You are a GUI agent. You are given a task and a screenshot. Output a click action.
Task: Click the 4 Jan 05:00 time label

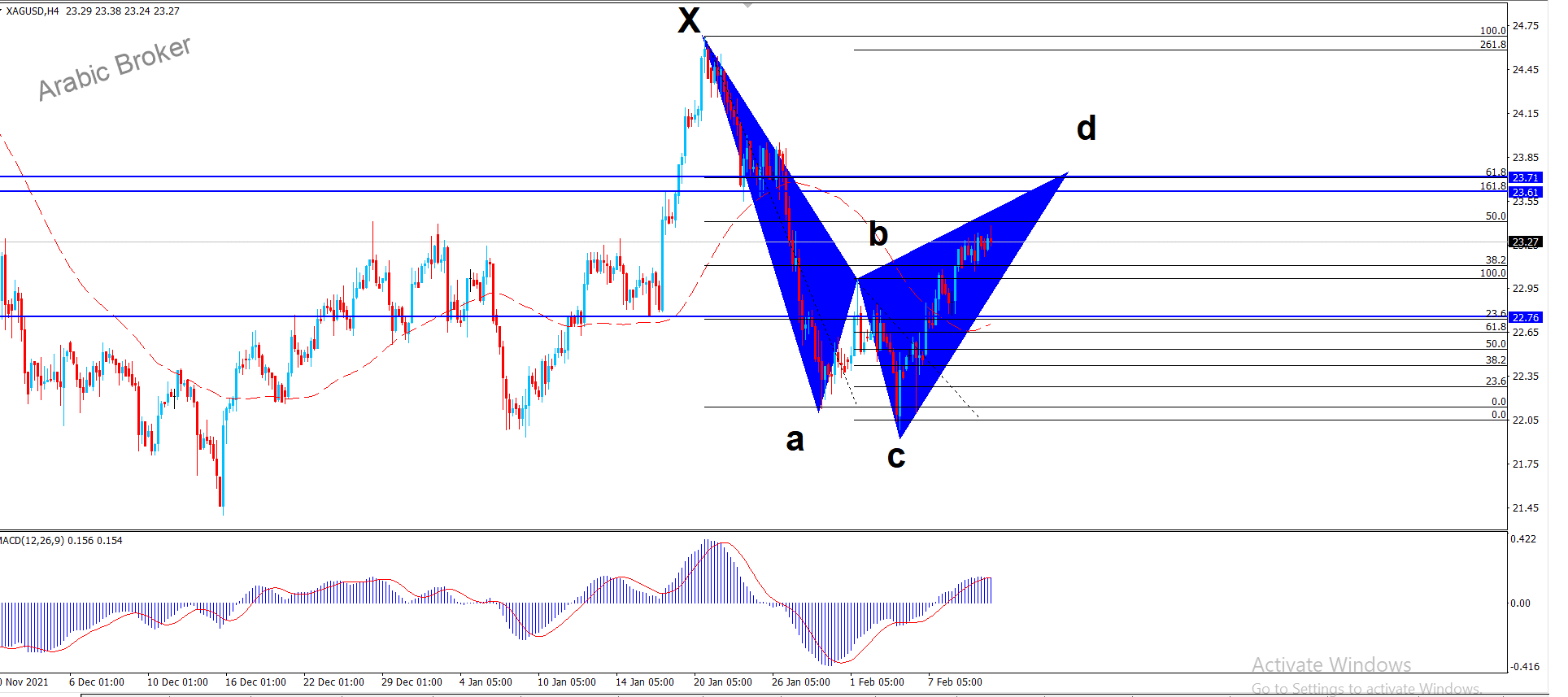[x=486, y=682]
